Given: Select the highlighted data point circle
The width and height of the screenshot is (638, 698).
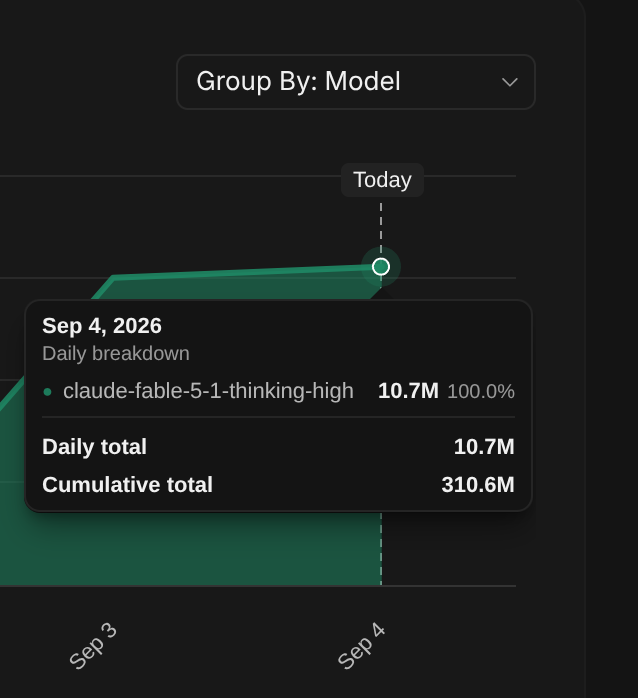Looking at the screenshot, I should click(381, 267).
